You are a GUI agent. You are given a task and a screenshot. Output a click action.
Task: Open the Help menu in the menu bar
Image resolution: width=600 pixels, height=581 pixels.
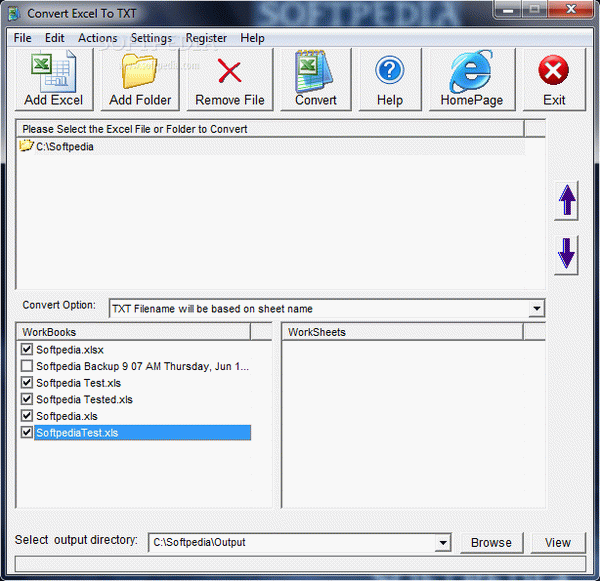[252, 38]
